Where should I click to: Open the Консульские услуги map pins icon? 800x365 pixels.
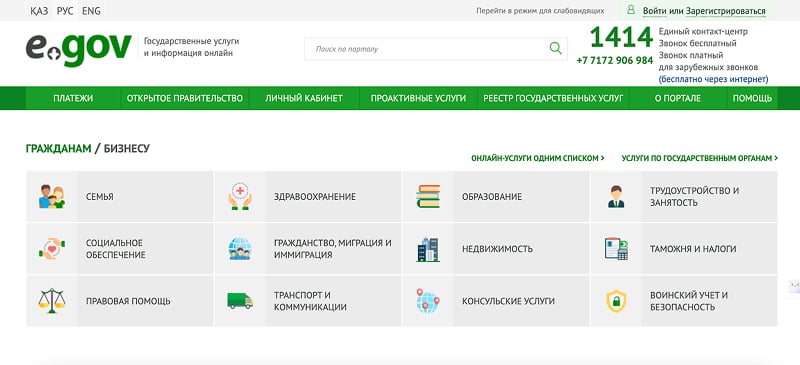click(428, 301)
